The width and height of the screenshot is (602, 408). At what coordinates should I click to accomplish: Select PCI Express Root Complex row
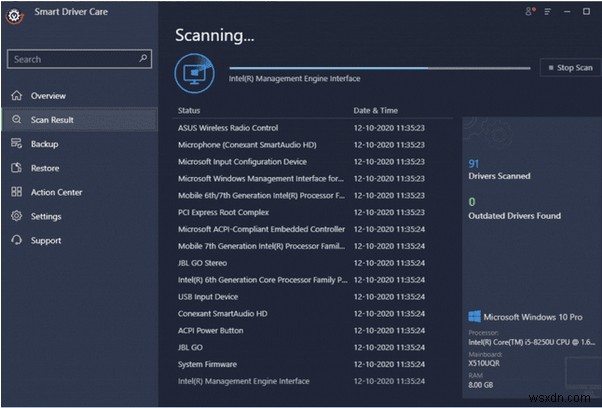pyautogui.click(x=313, y=212)
